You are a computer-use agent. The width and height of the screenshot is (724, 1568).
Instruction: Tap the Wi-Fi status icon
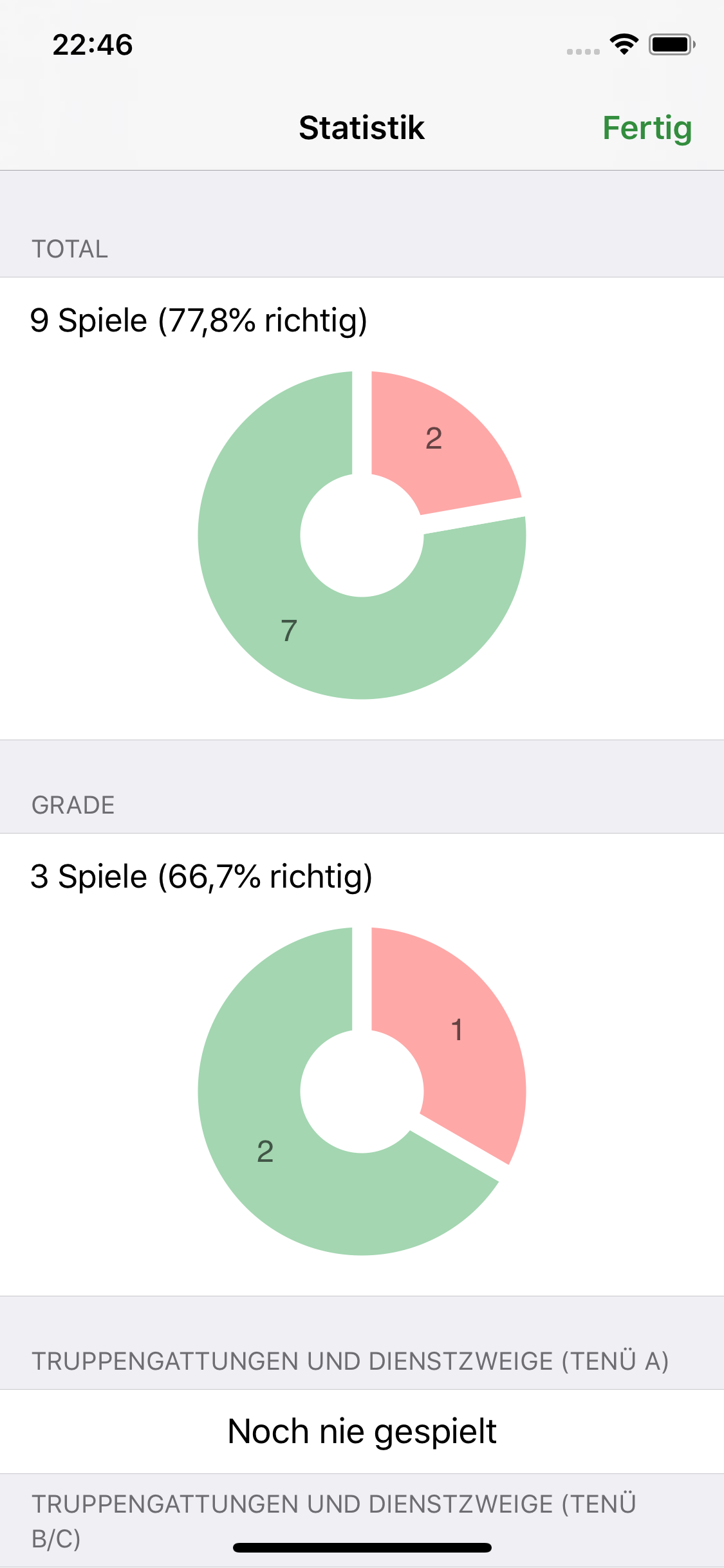click(x=624, y=44)
